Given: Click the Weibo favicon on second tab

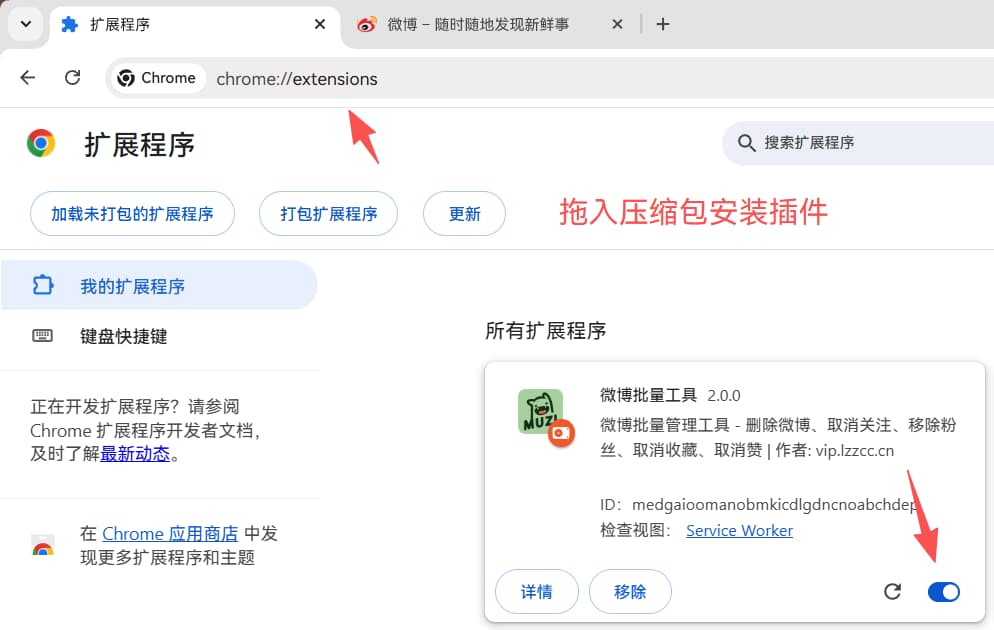Looking at the screenshot, I should point(367,25).
